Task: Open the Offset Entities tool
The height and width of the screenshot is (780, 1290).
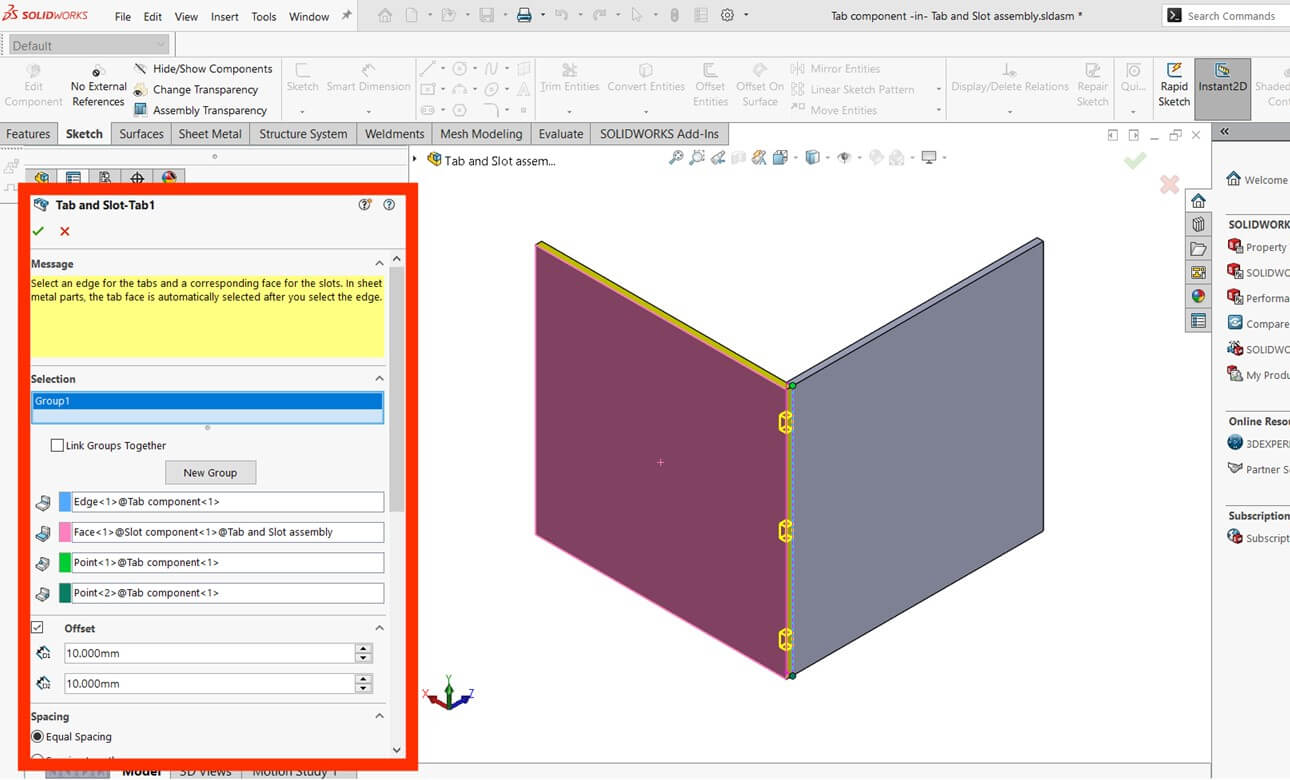Action: [710, 86]
